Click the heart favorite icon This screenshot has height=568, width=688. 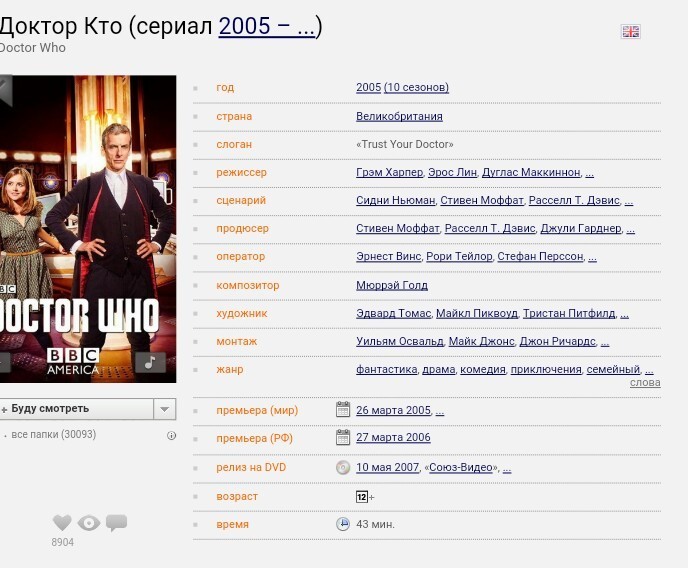[x=62, y=523]
